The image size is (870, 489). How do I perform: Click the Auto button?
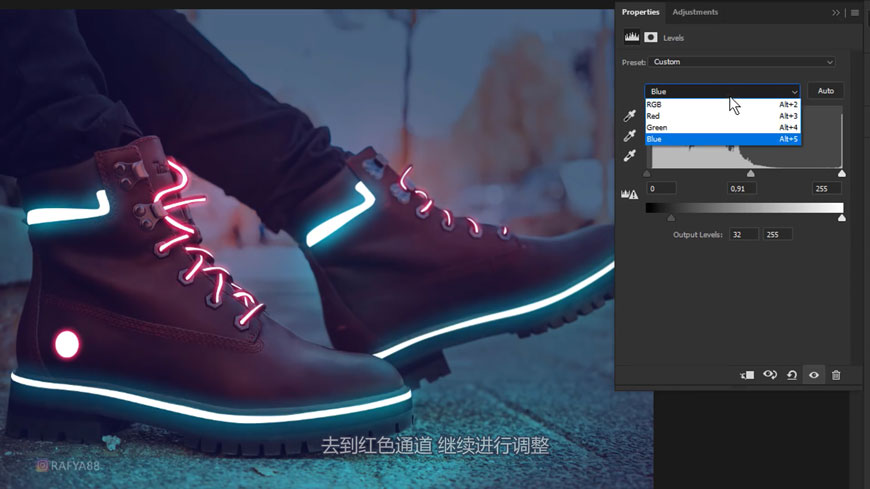(825, 90)
